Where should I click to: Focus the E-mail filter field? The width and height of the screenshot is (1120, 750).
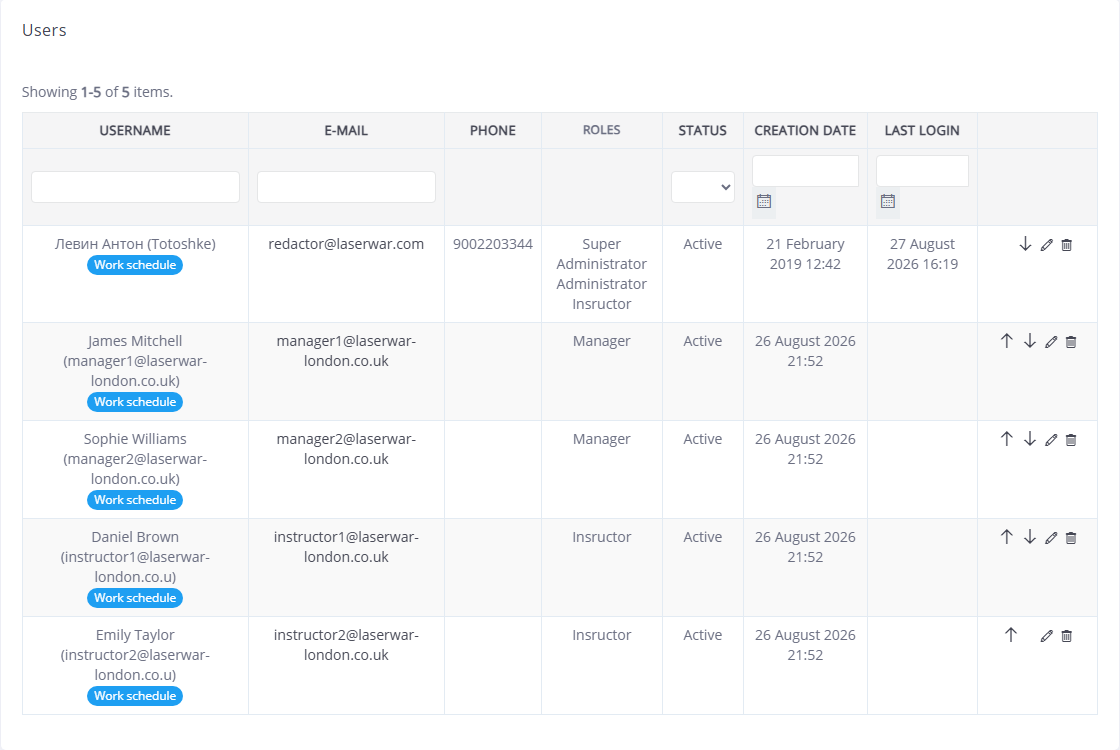pyautogui.click(x=346, y=187)
